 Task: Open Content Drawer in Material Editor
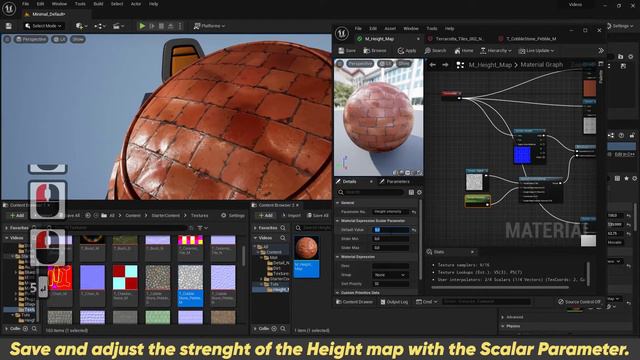(354, 302)
